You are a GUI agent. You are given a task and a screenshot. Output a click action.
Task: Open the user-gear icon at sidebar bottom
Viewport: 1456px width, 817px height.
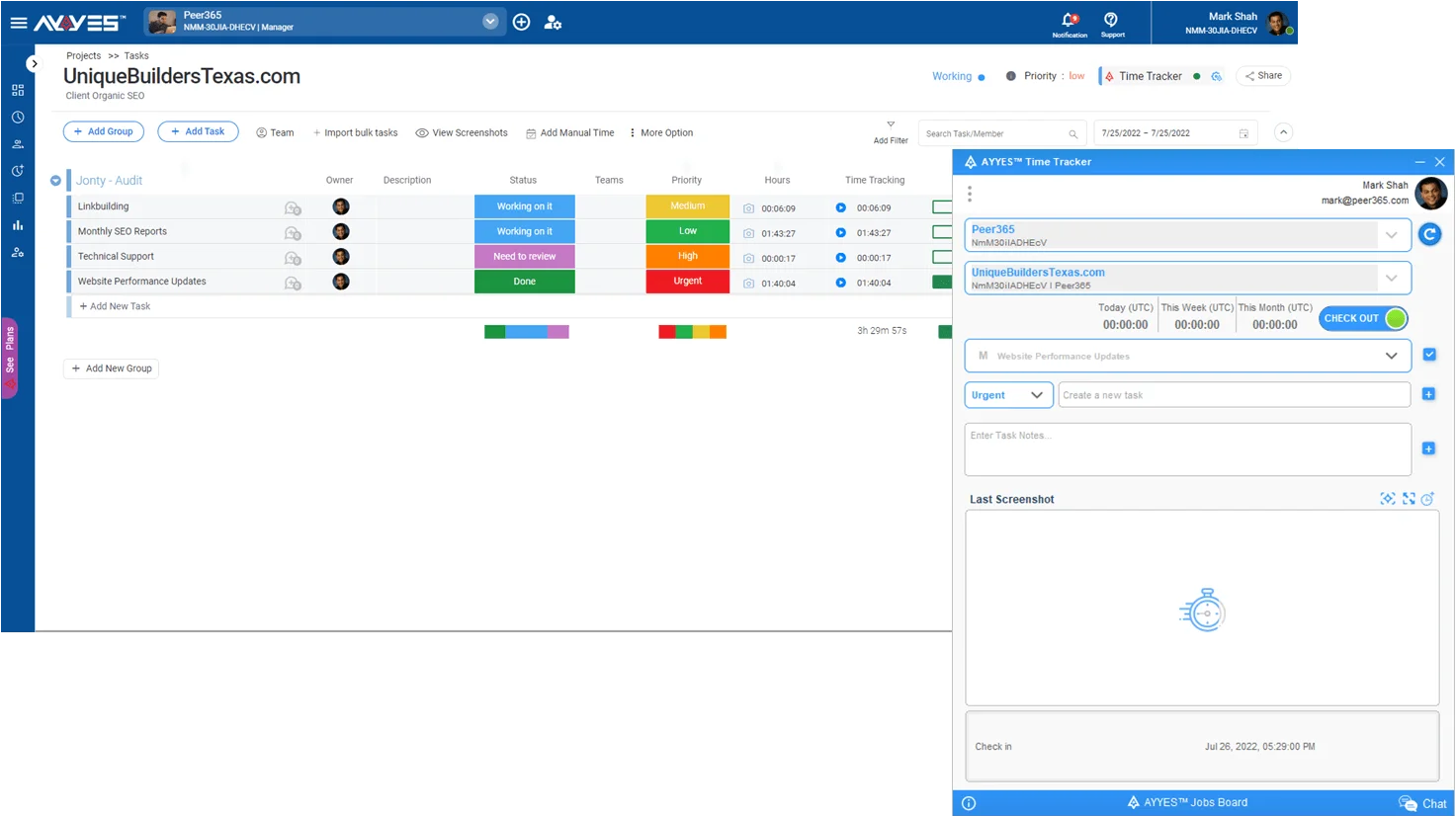[x=18, y=252]
